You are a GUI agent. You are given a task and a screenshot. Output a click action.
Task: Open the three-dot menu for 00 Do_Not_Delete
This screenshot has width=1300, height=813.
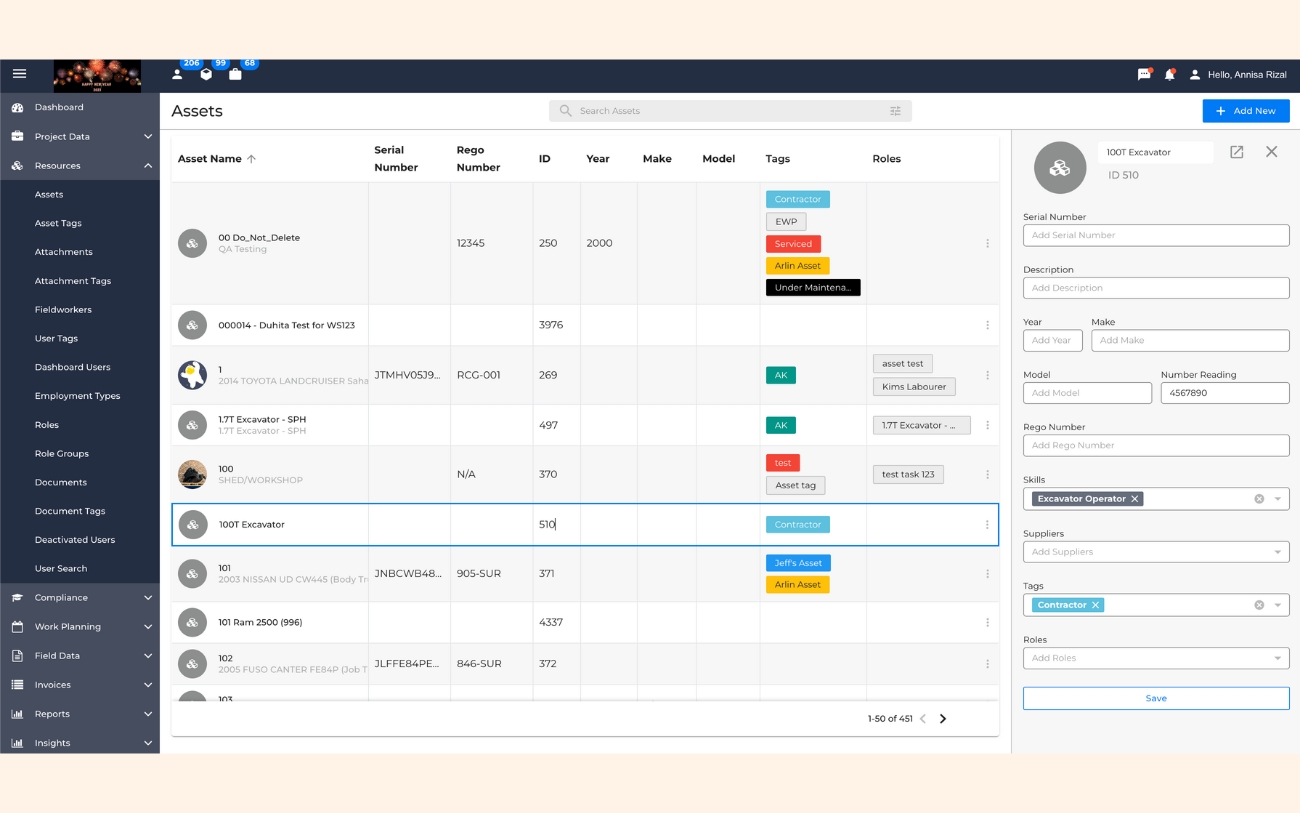987,243
